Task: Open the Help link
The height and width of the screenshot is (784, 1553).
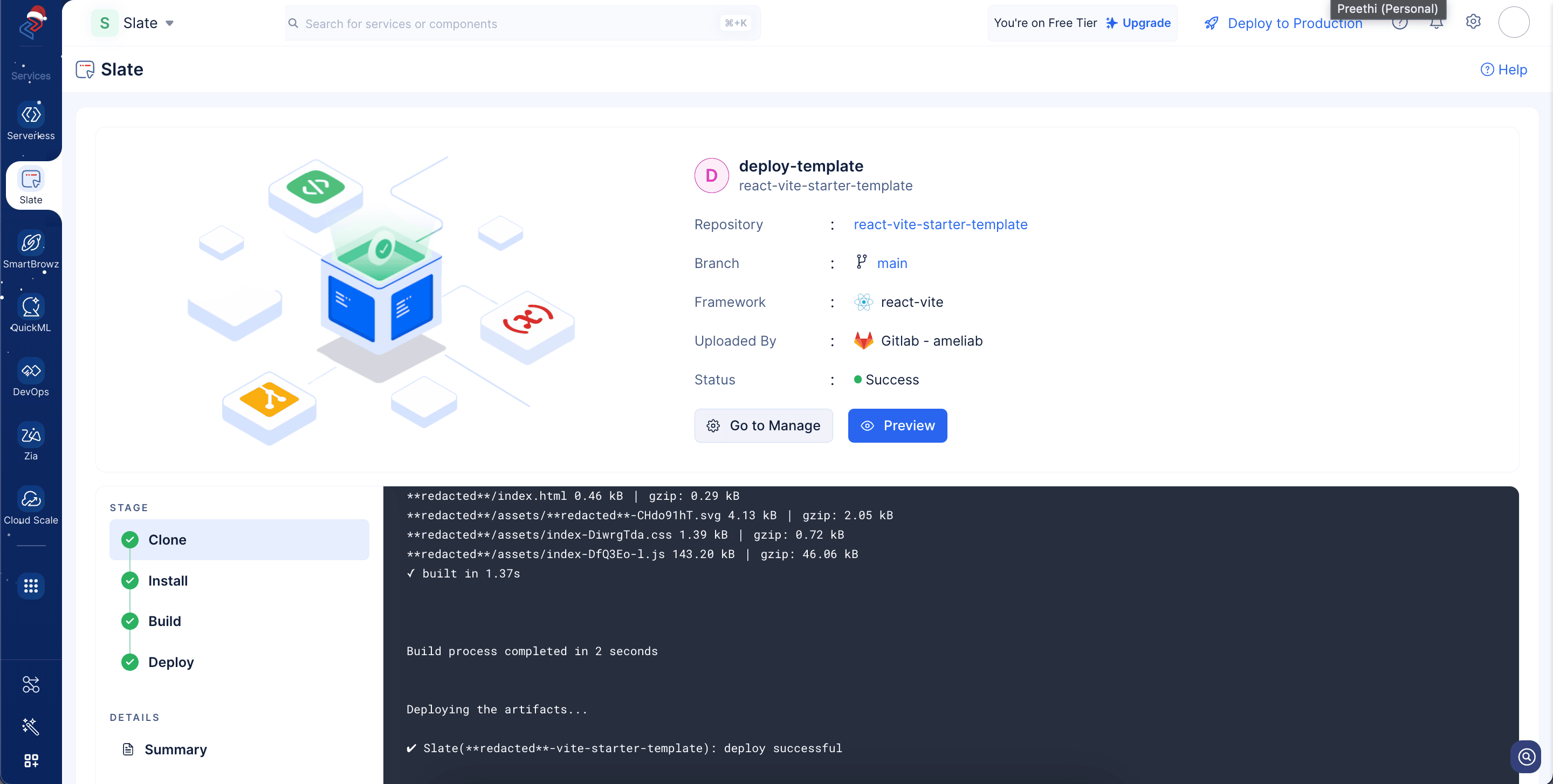Action: [x=1503, y=70]
